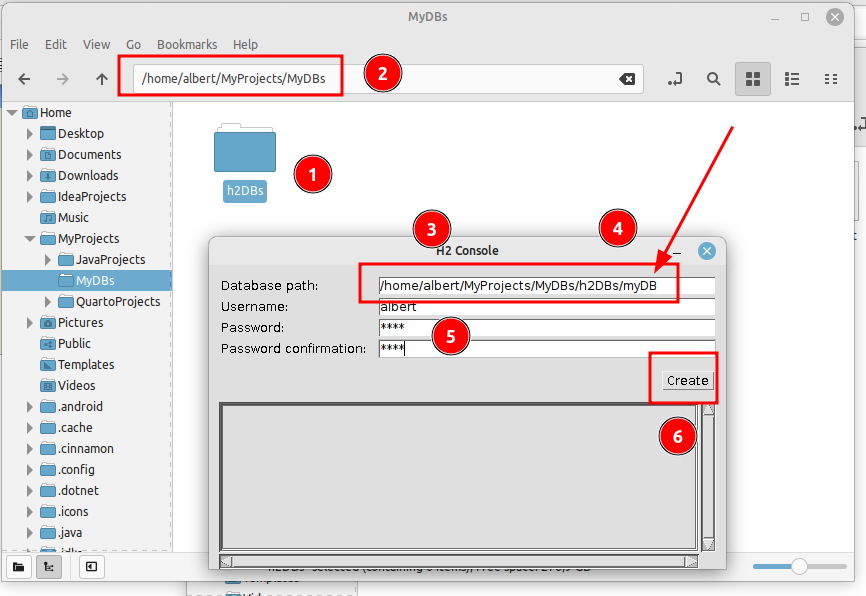The height and width of the screenshot is (596, 866).
Task: Select Music in the sidebar tree
Action: point(73,218)
